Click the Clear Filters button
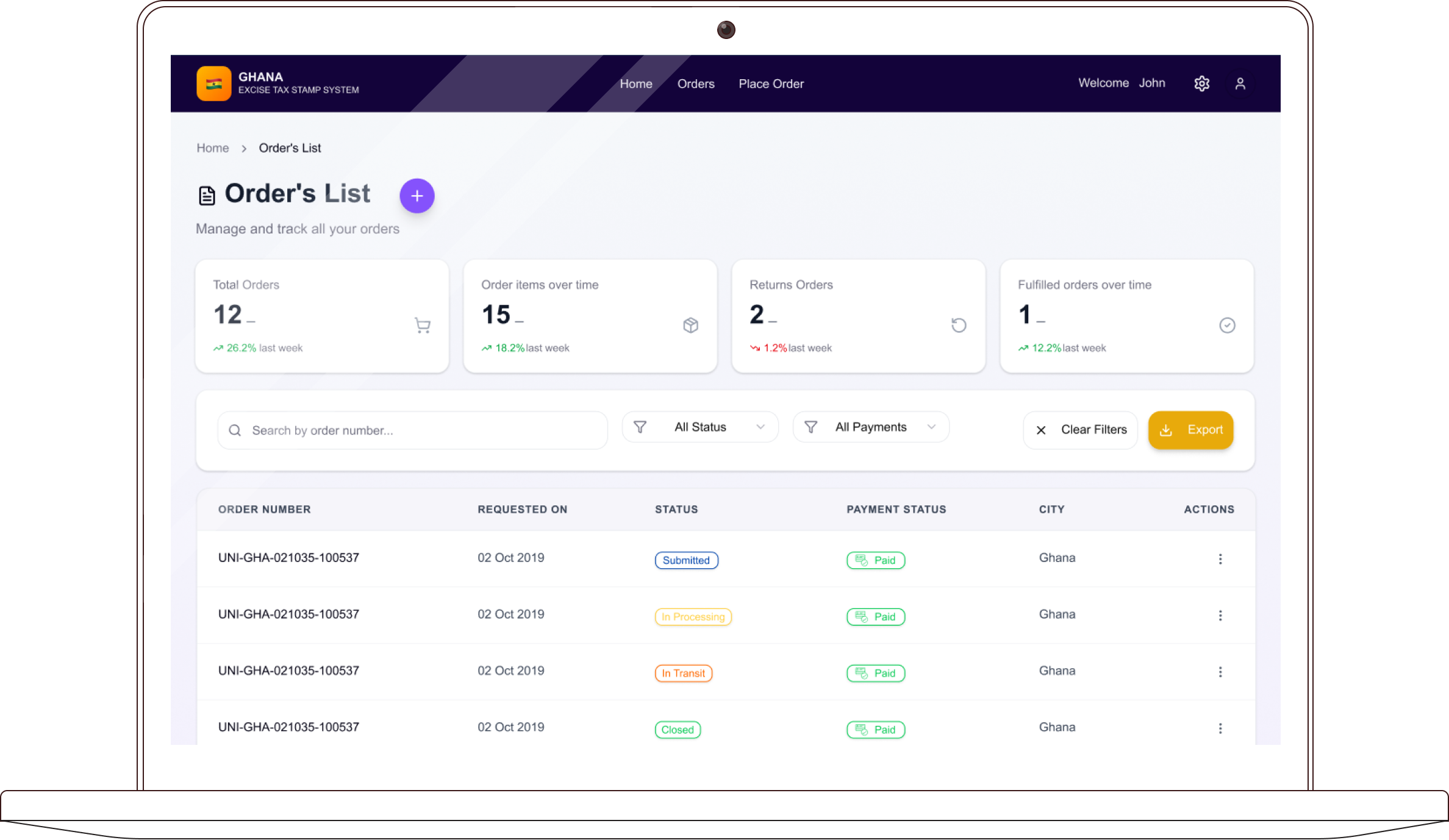This screenshot has width=1449, height=840. click(x=1081, y=430)
